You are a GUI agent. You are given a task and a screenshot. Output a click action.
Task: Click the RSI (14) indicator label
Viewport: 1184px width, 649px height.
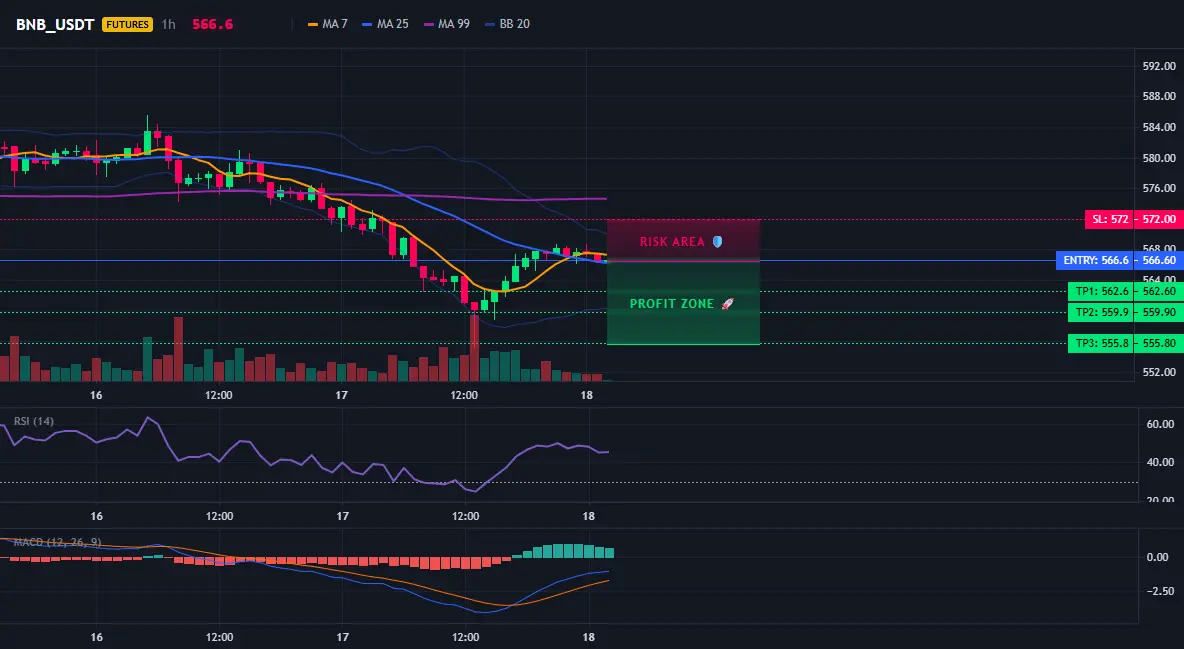pyautogui.click(x=34, y=421)
